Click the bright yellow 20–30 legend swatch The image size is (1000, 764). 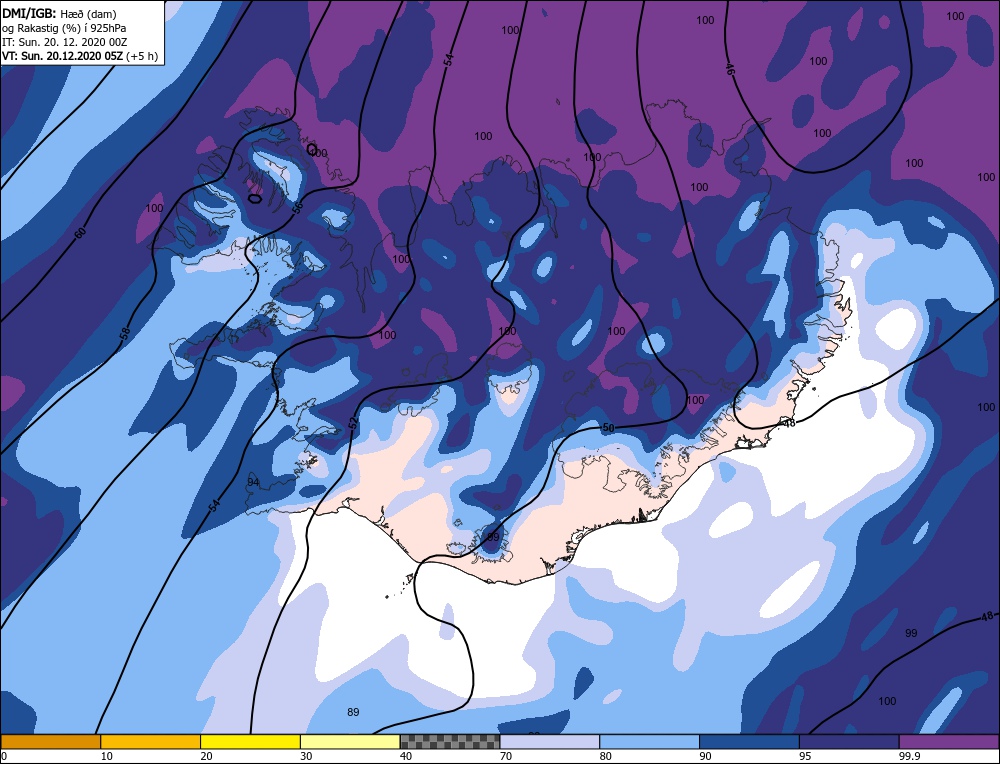tap(250, 742)
